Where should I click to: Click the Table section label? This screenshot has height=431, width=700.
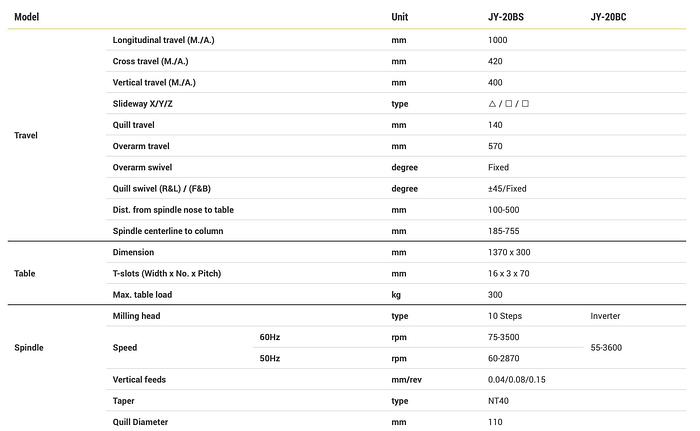[25, 273]
